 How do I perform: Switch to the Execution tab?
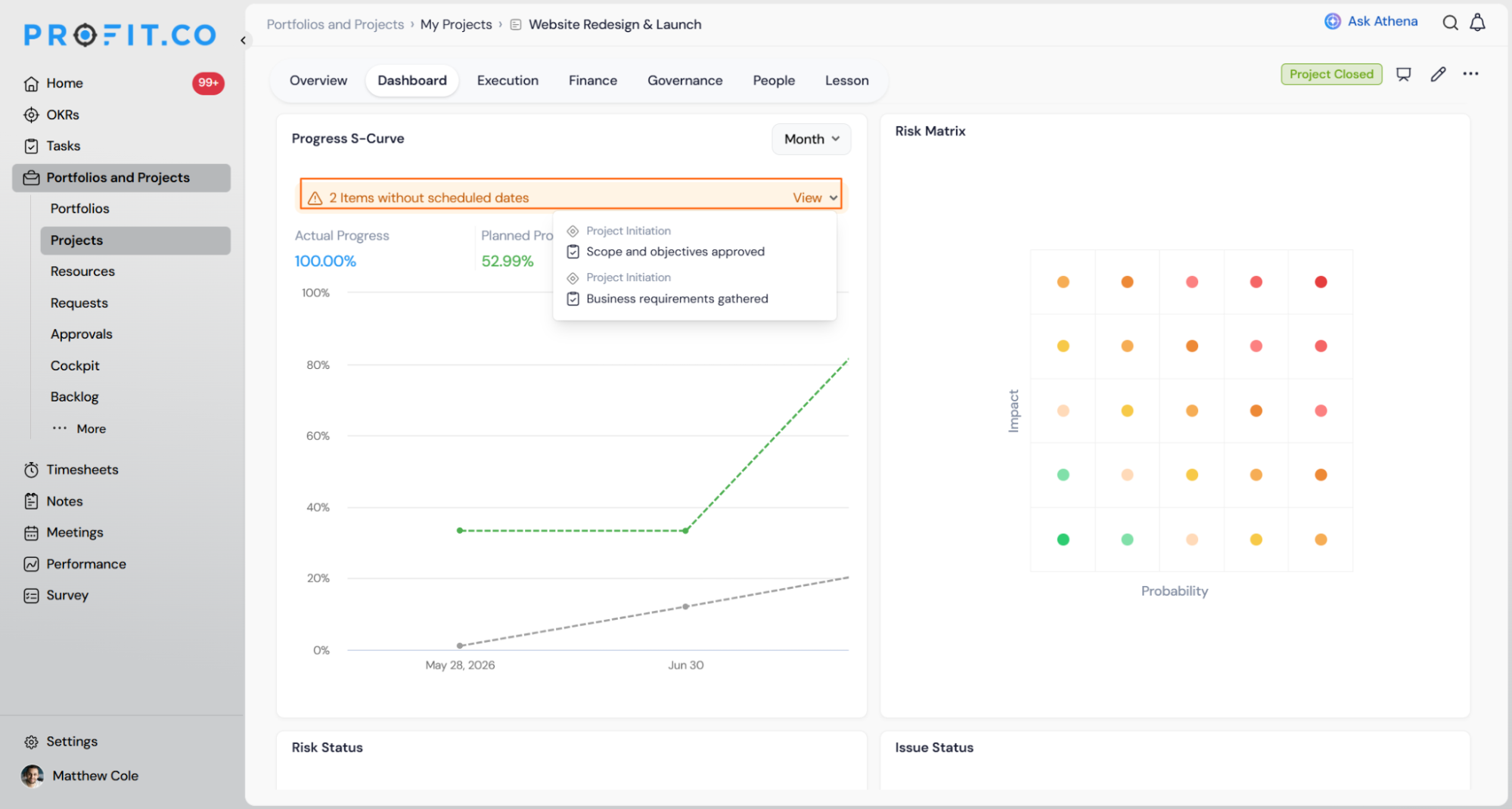coord(508,80)
